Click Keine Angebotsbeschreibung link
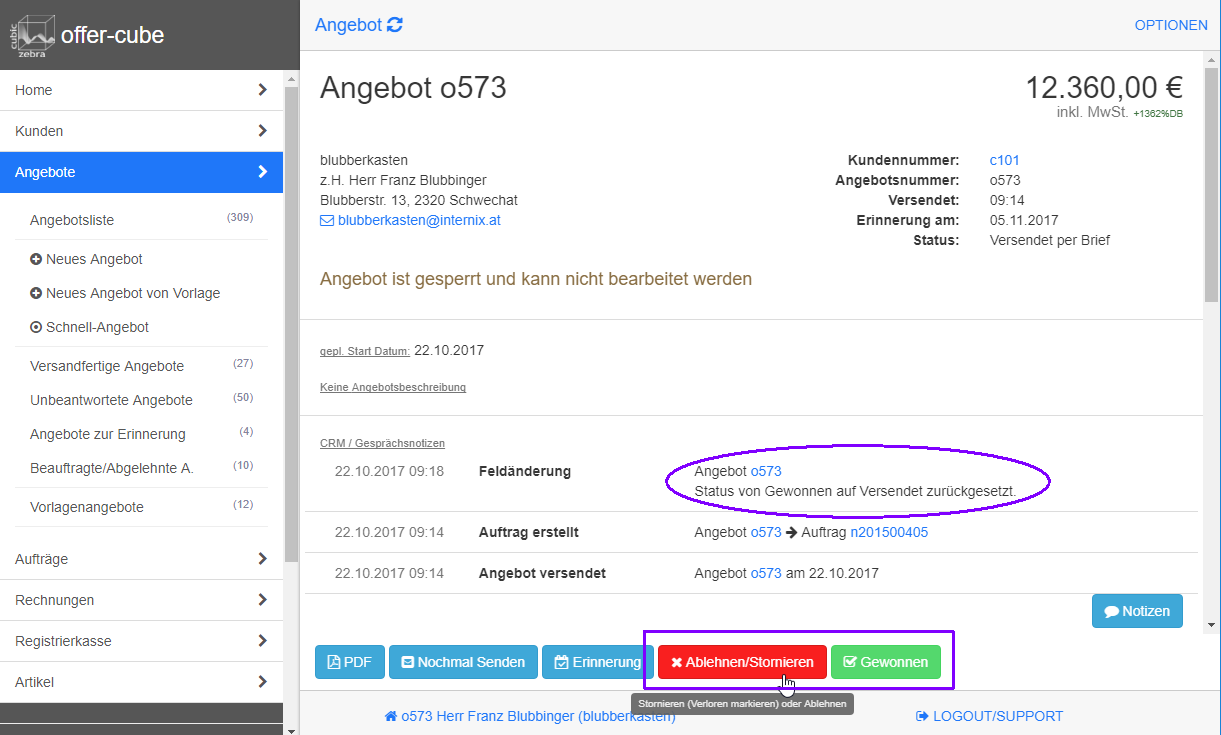Viewport: 1221px width, 735px height. click(393, 387)
